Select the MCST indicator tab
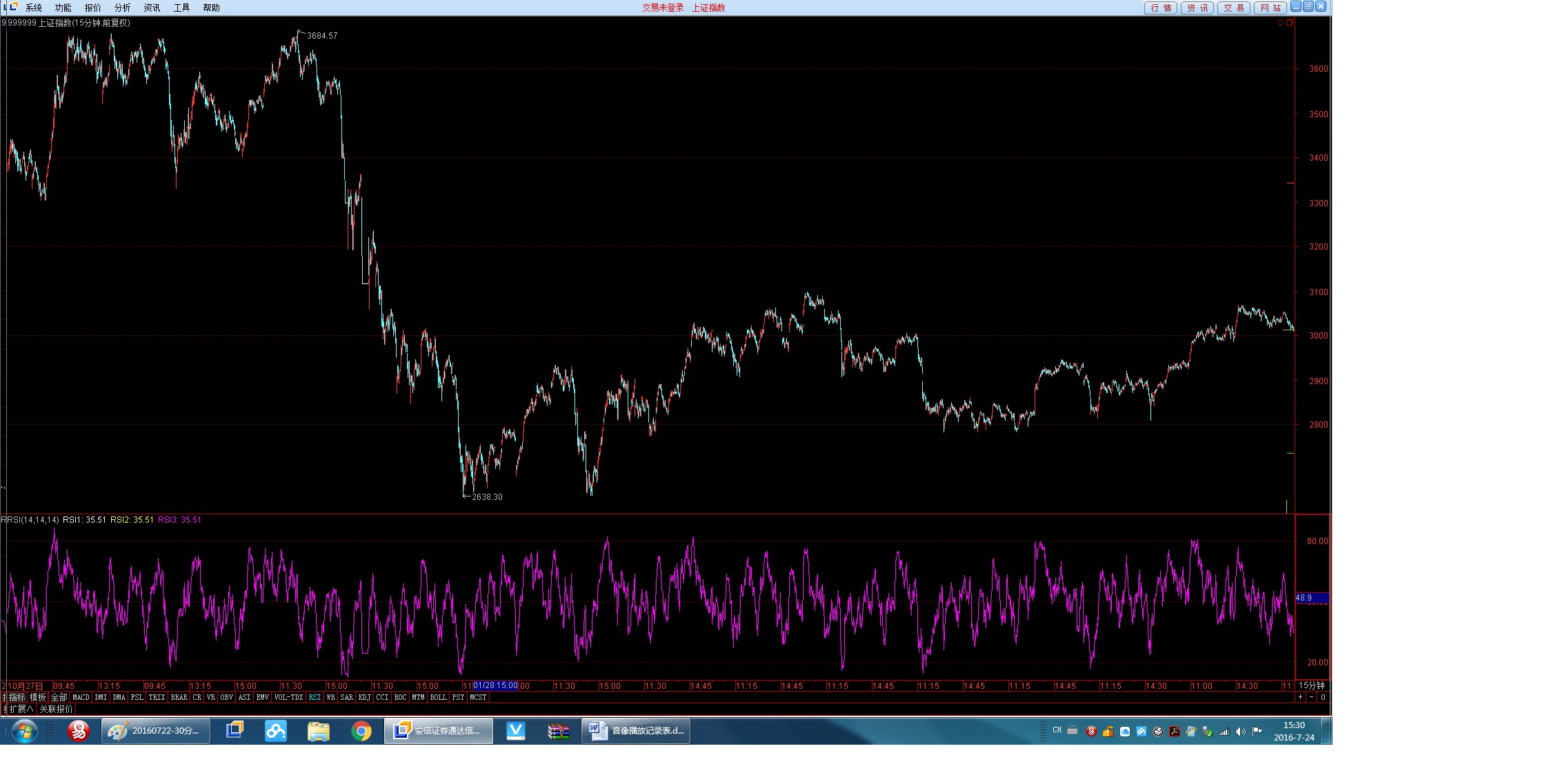Screen dimensions: 1556x784 478,697
